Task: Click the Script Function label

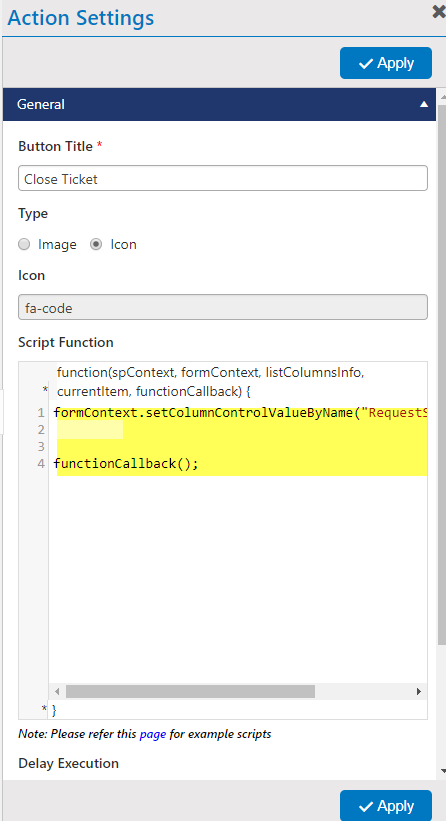Action: click(x=66, y=342)
